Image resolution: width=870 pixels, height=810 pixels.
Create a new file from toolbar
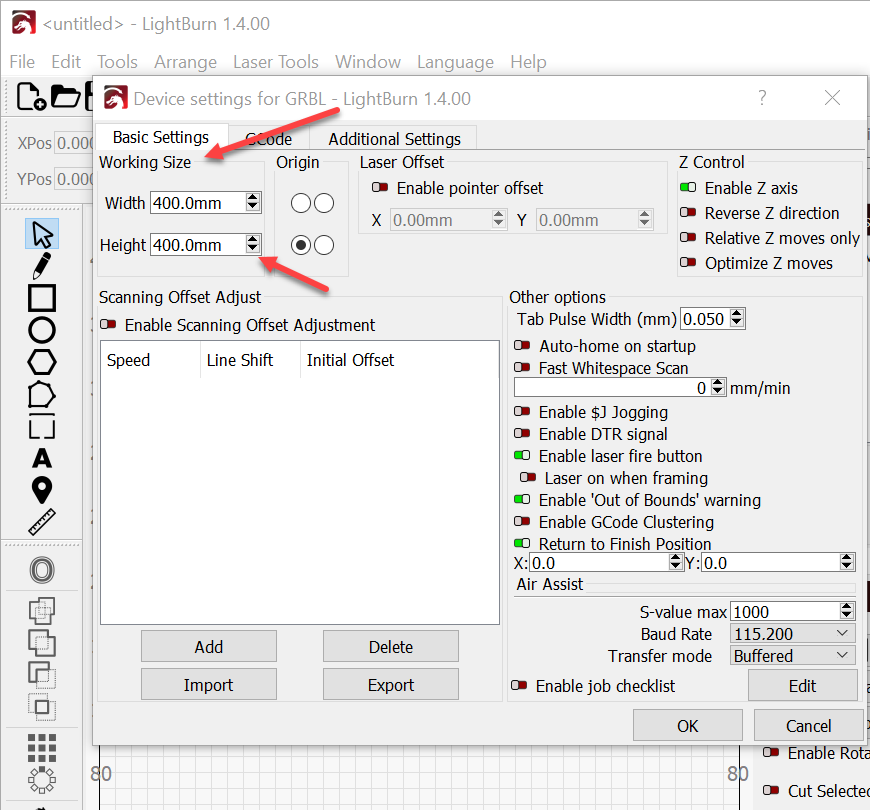coord(31,97)
